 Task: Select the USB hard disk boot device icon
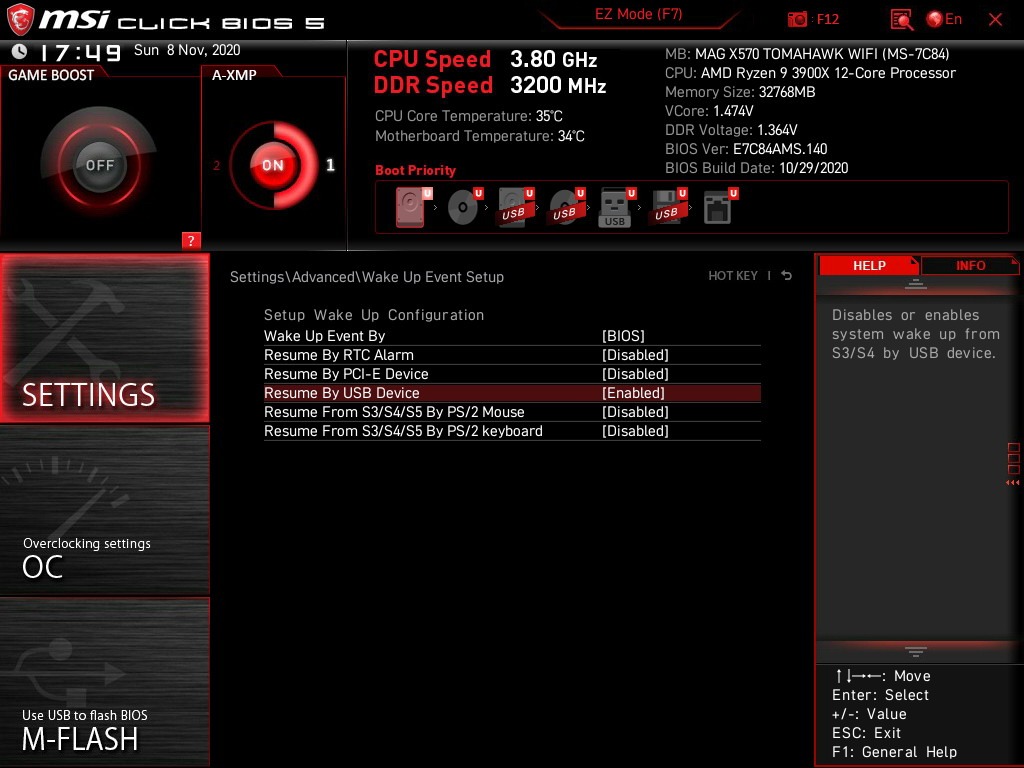pos(516,207)
